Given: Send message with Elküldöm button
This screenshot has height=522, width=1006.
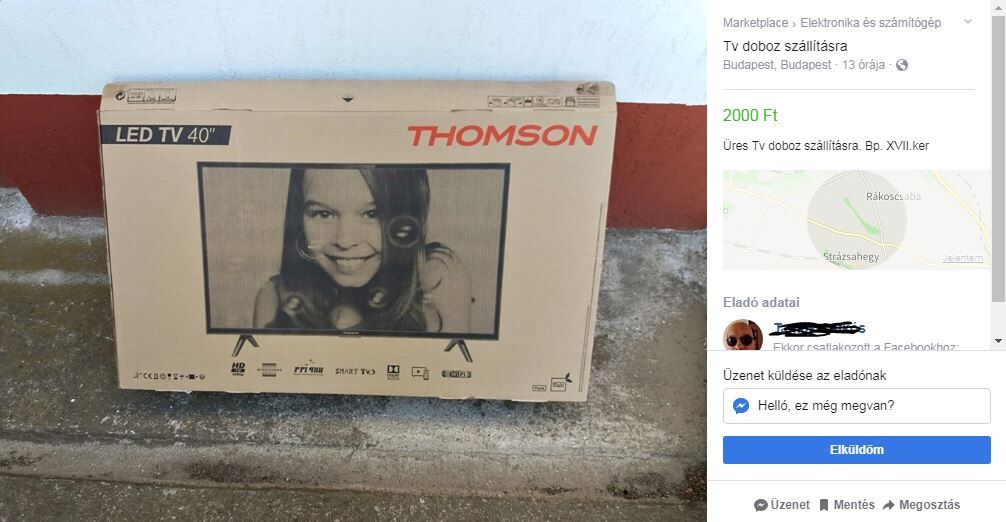Looking at the screenshot, I should click(857, 450).
